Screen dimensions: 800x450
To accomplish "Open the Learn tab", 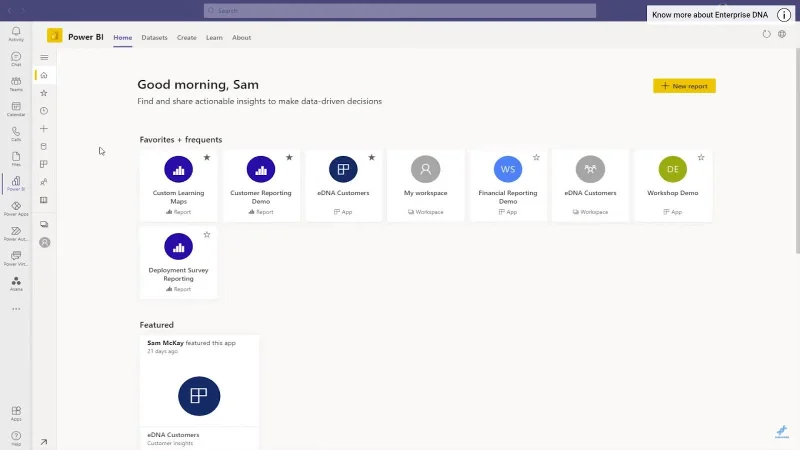I will (x=214, y=37).
